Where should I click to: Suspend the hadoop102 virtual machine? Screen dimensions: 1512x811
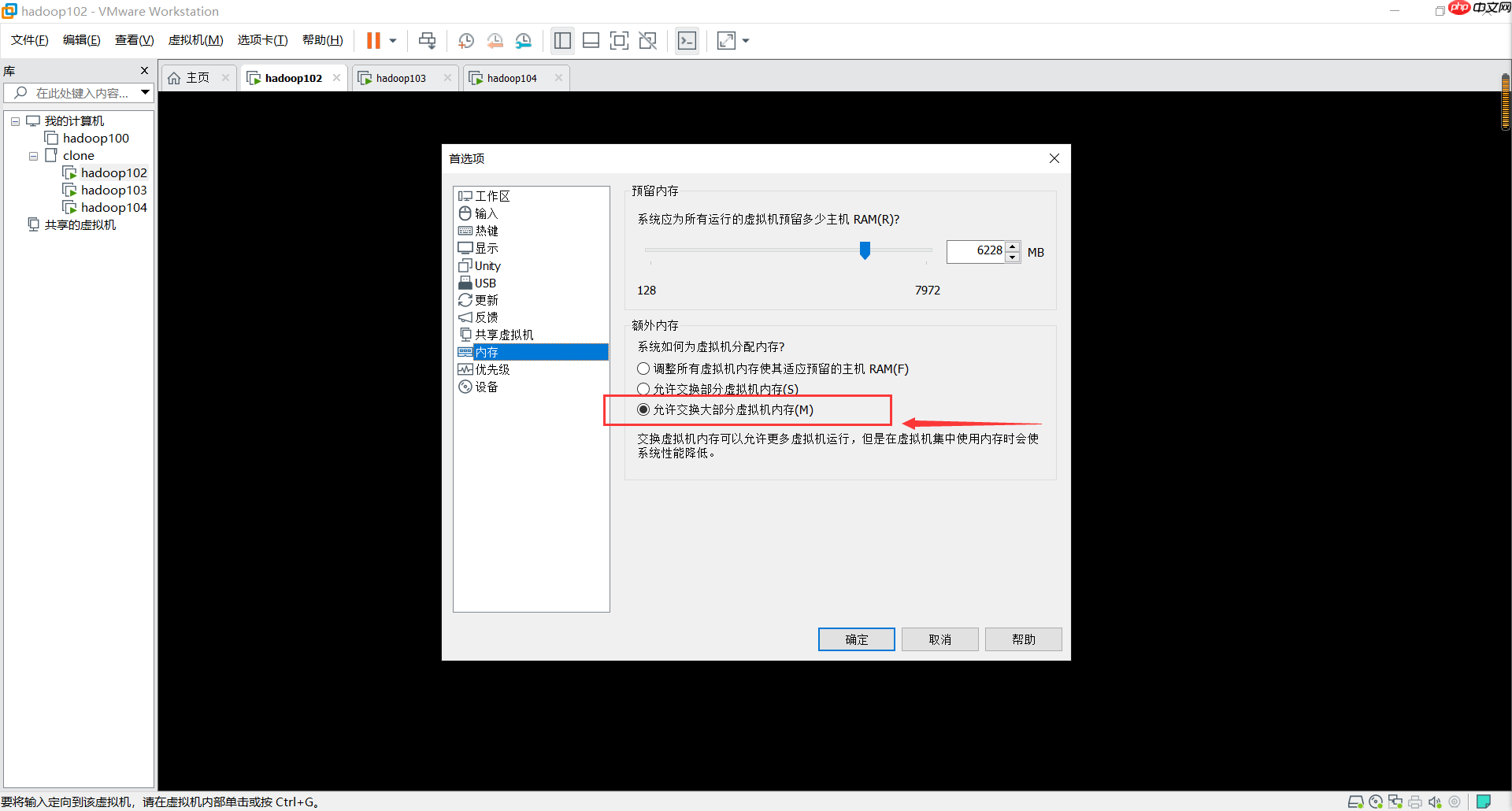375,40
